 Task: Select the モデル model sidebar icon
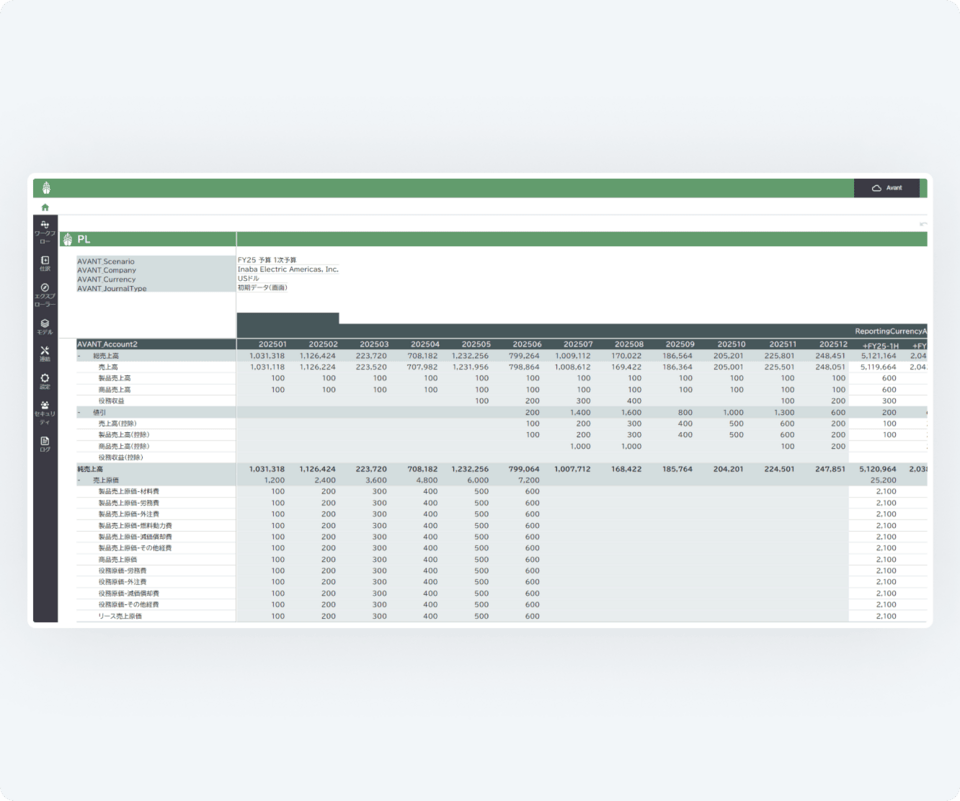click(45, 326)
